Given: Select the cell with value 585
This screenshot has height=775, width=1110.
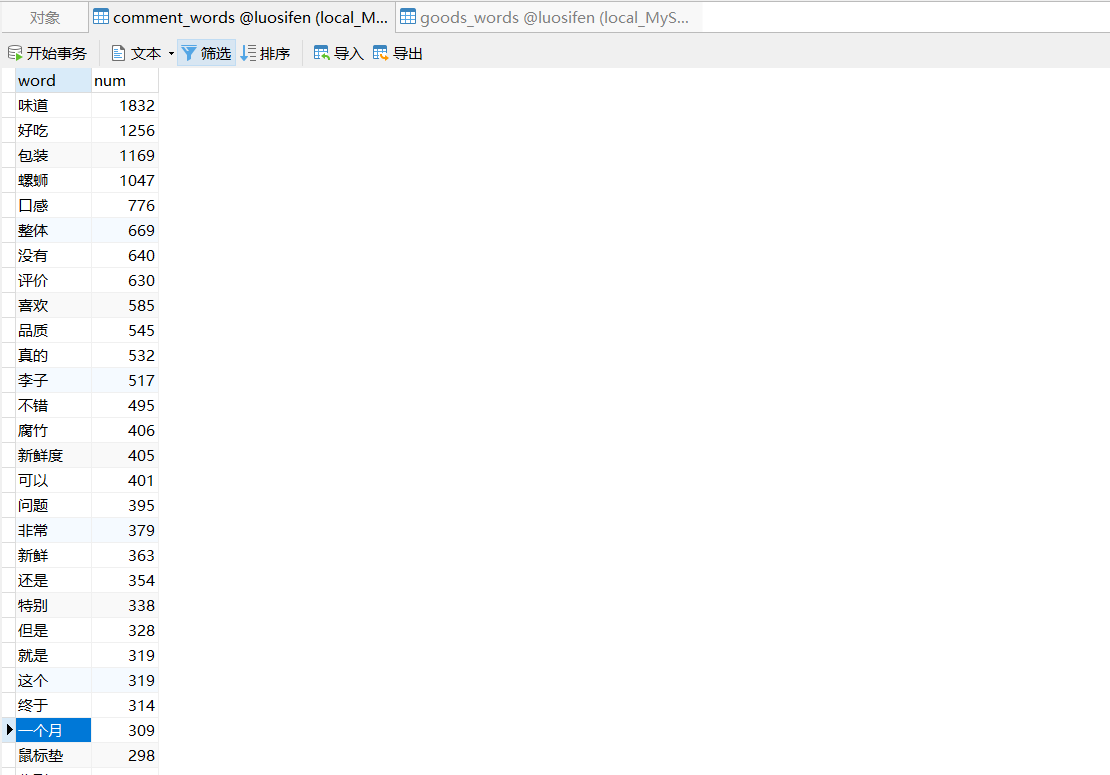Looking at the screenshot, I should pos(125,306).
